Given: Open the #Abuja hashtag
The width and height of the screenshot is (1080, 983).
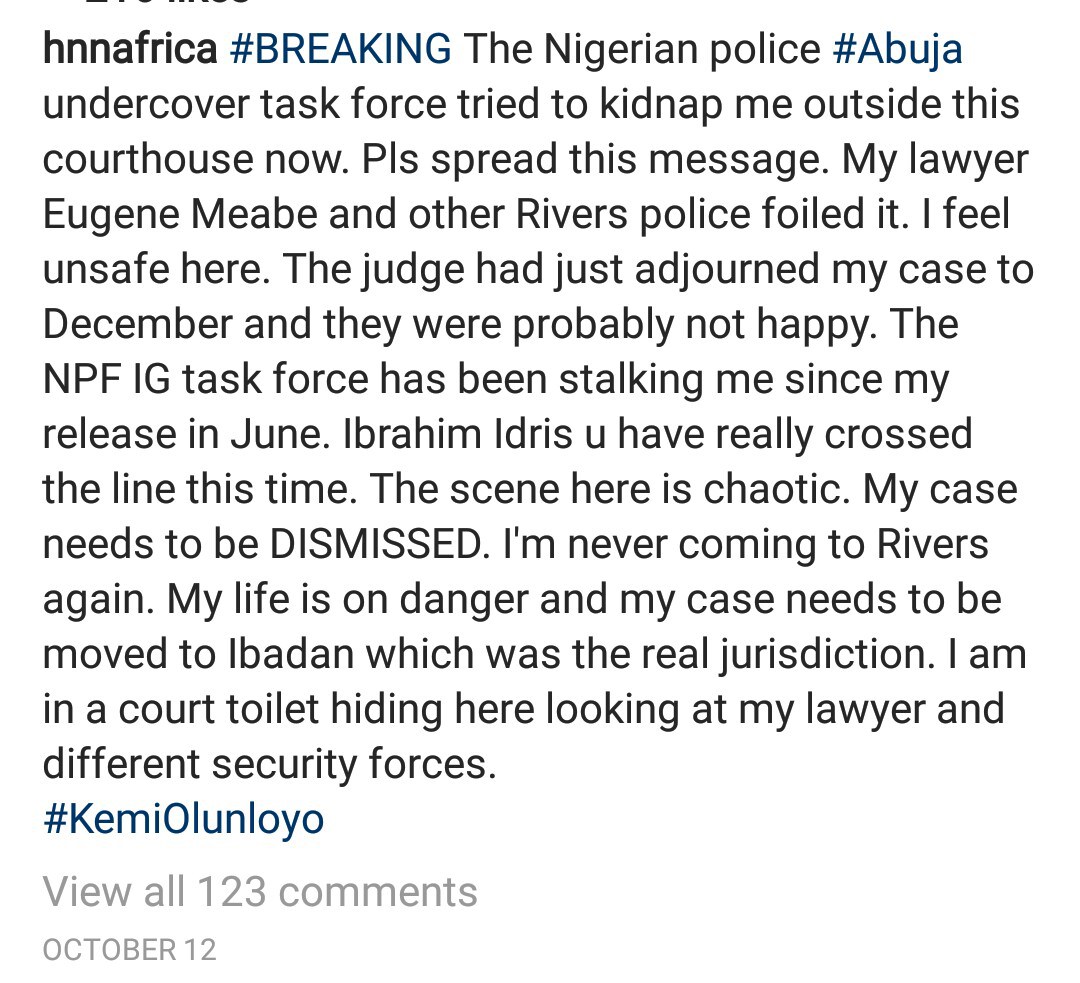Looking at the screenshot, I should 897,49.
